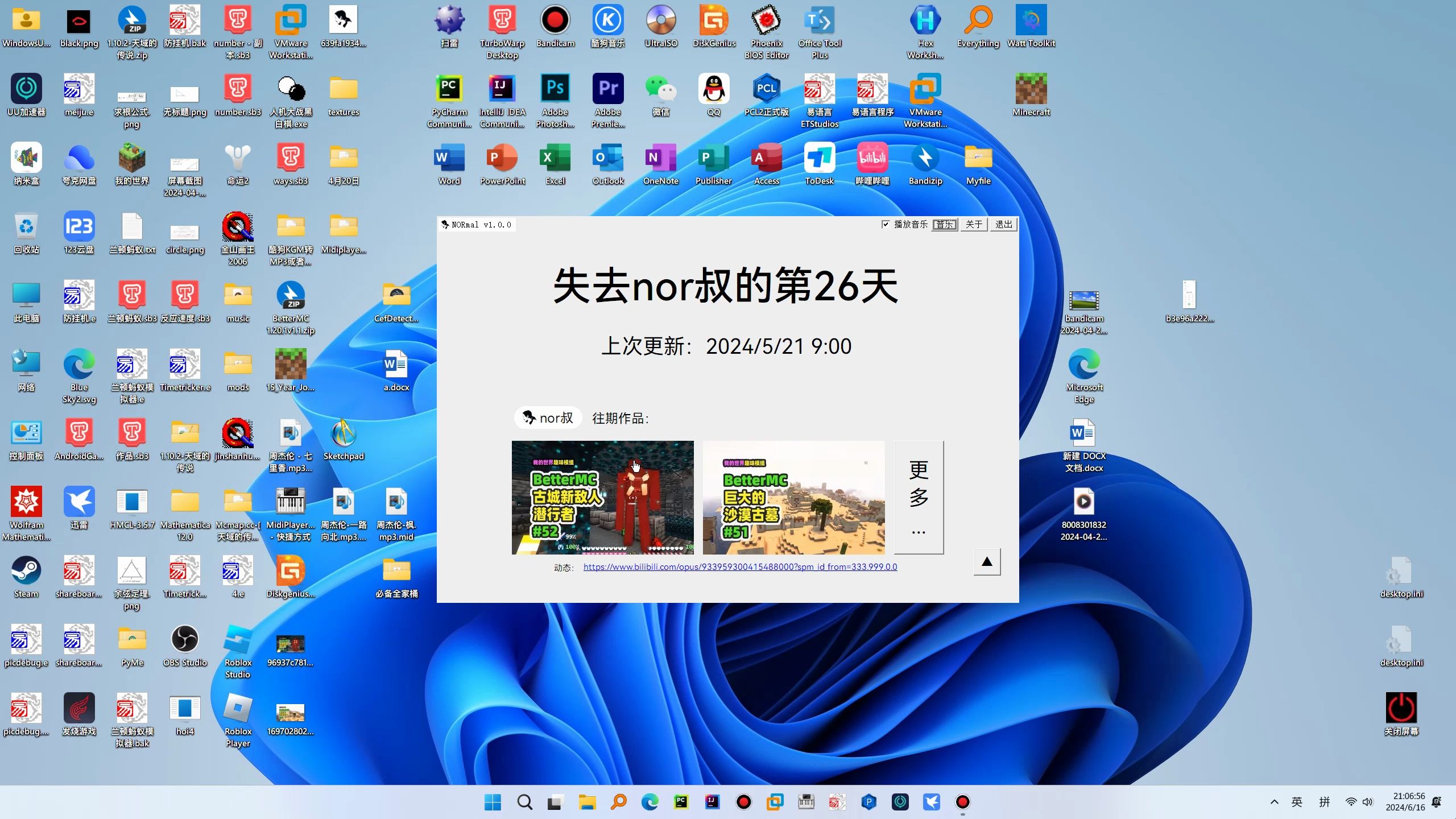Open 回收站 recycle bin icon

point(26,233)
